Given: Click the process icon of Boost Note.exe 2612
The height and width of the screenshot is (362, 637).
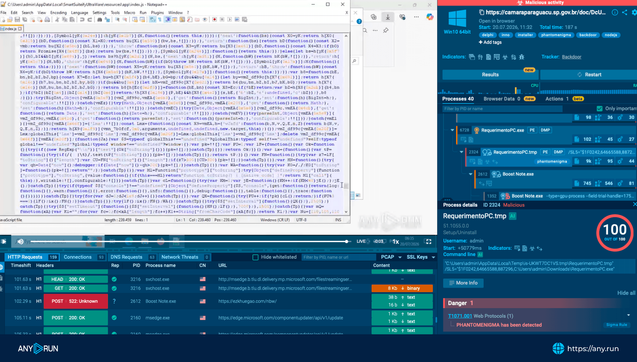Looking at the screenshot, I should [x=496, y=174].
